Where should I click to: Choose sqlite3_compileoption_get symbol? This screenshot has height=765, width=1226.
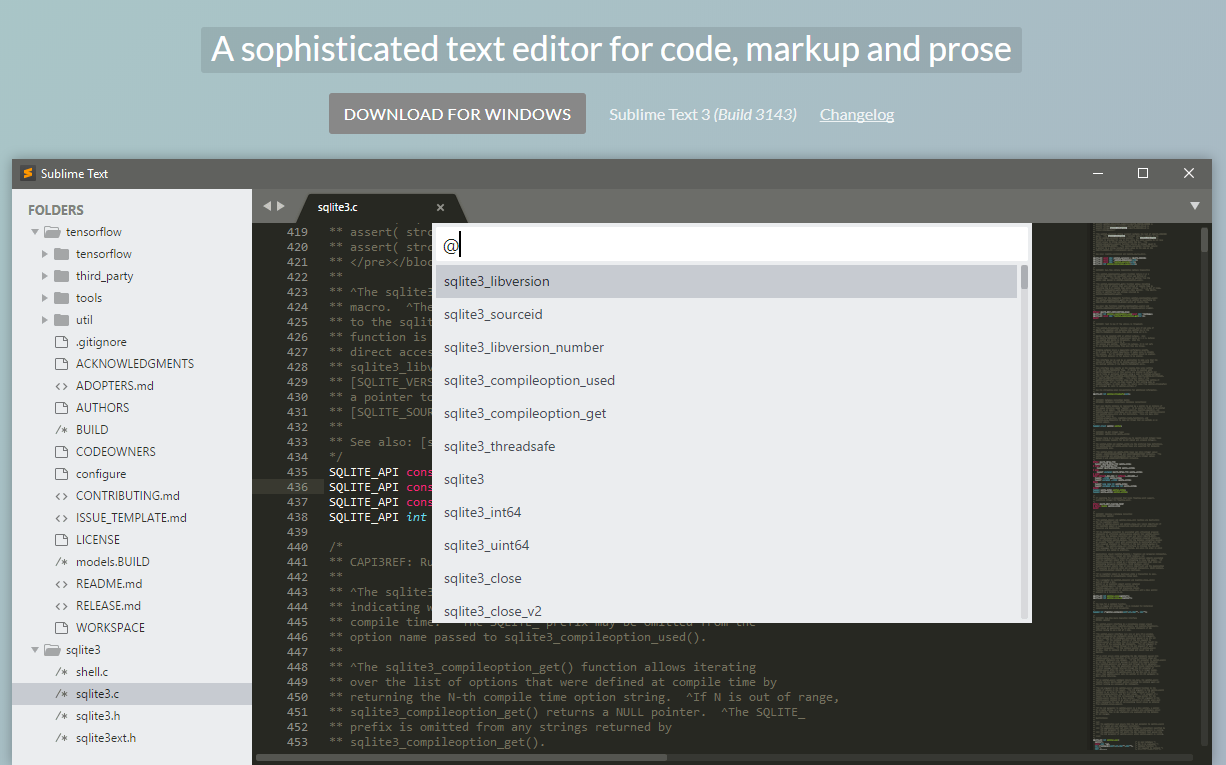pos(726,413)
